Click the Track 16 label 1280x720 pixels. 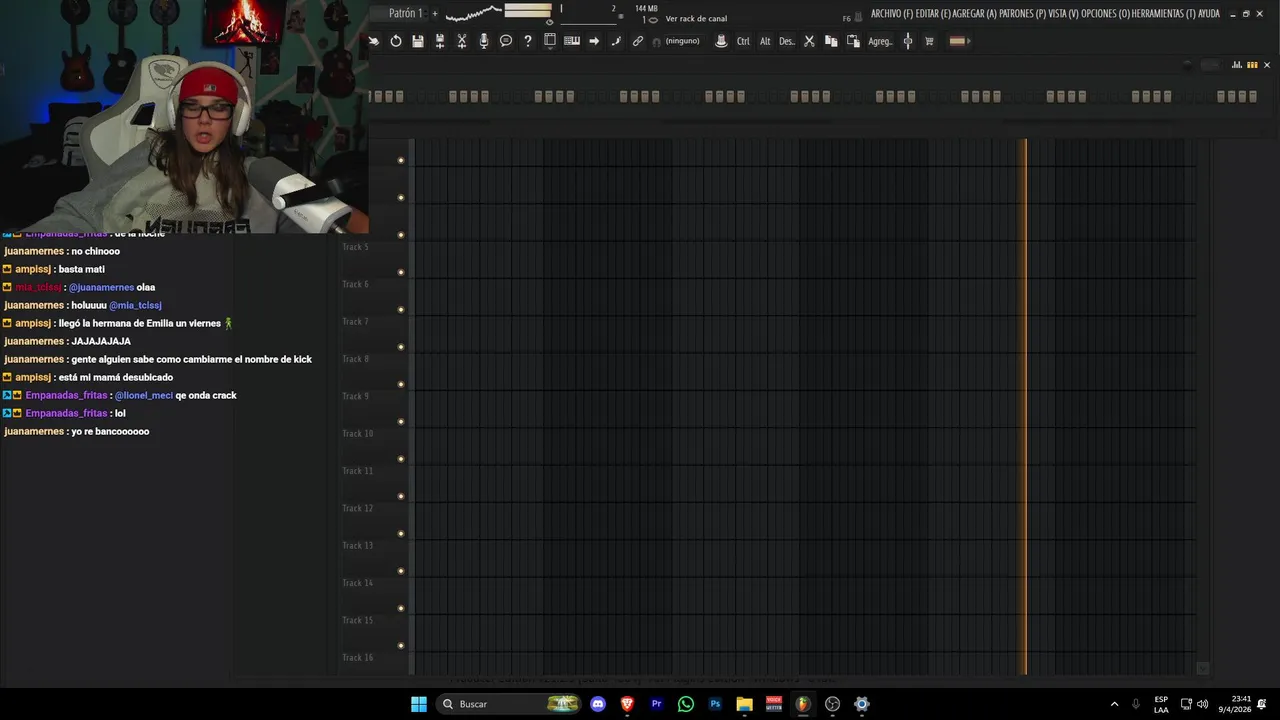357,657
